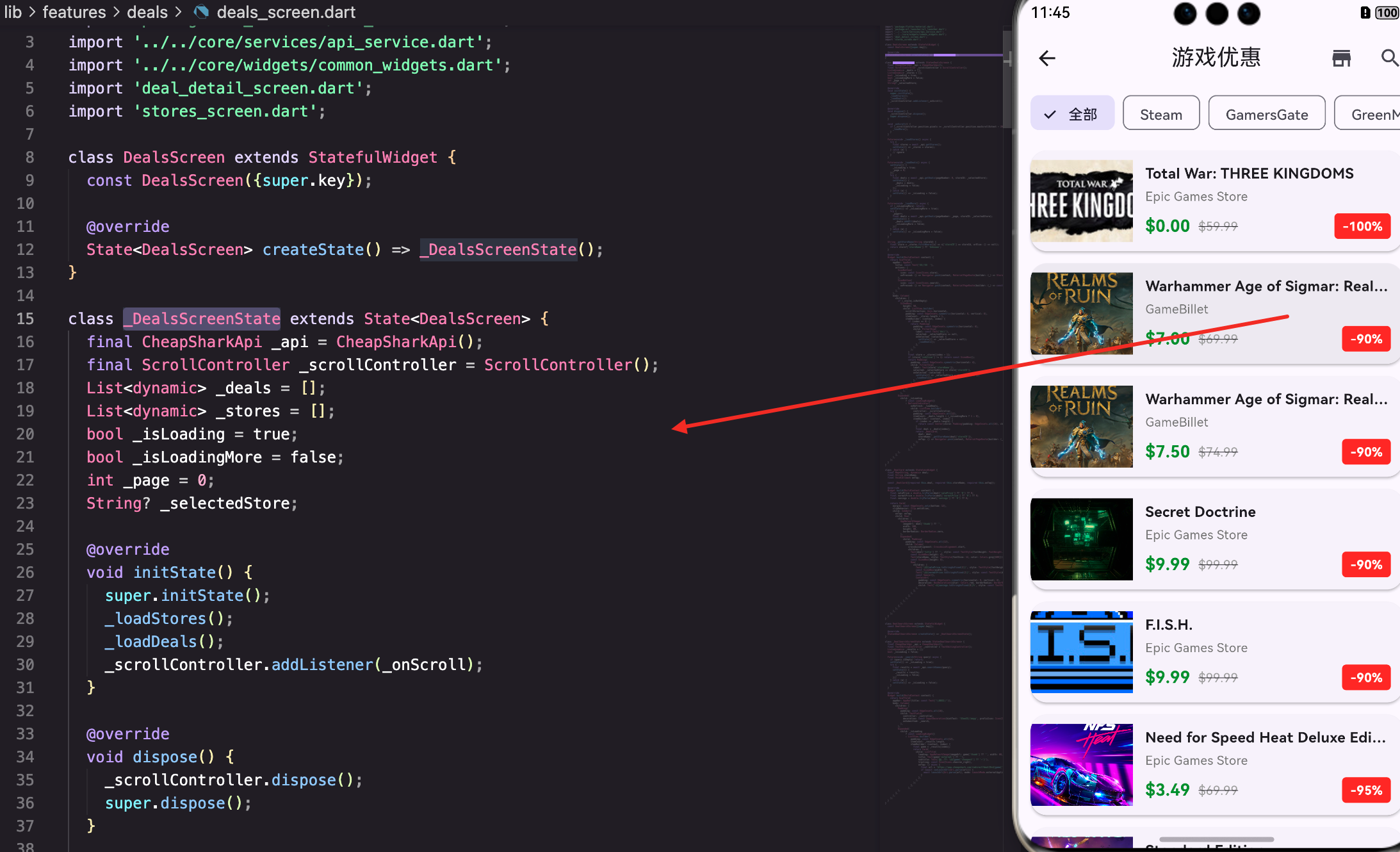The image size is (1400, 852).
Task: Select the Steam filter chip
Action: tap(1160, 114)
